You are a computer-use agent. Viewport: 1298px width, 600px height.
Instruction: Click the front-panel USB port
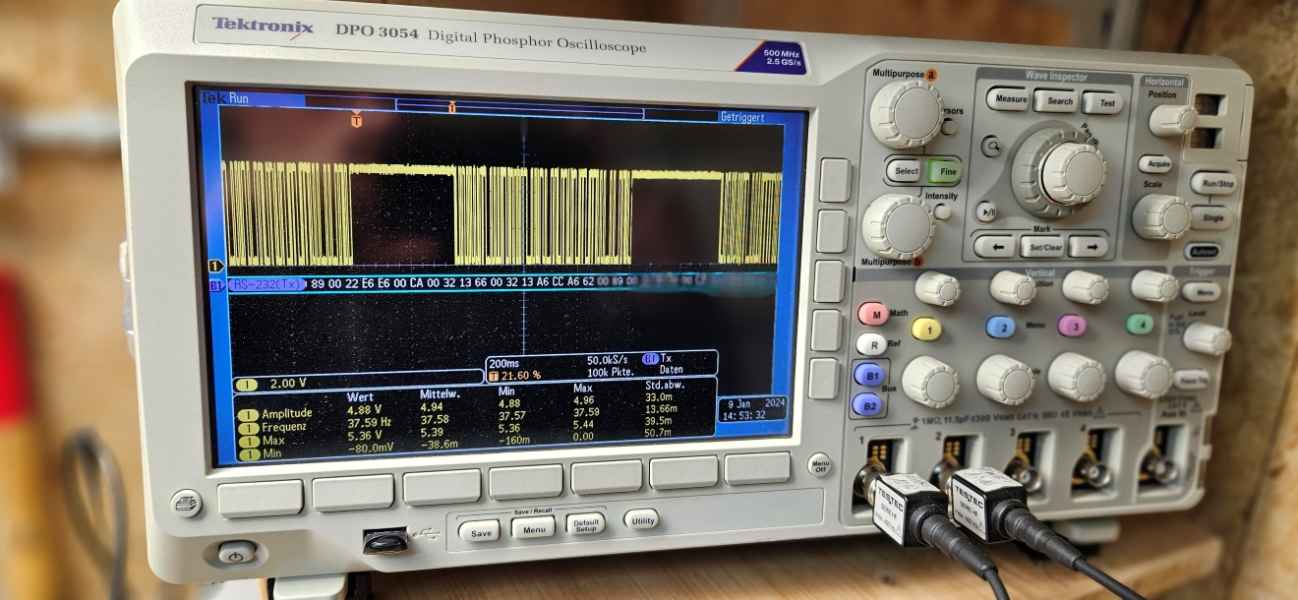(x=385, y=541)
